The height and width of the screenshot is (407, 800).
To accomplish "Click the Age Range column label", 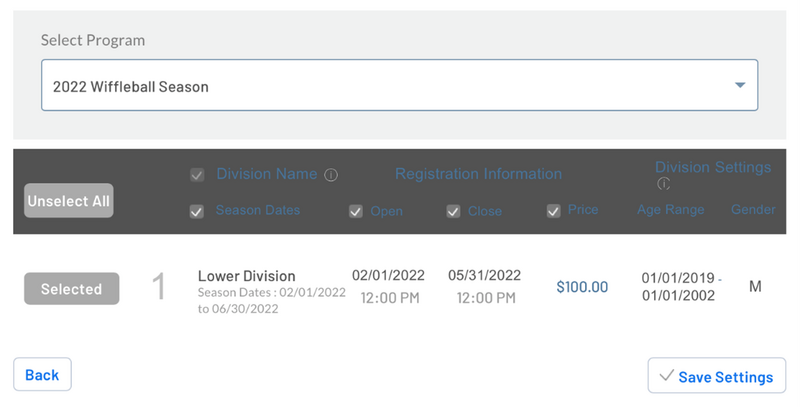I will point(670,210).
